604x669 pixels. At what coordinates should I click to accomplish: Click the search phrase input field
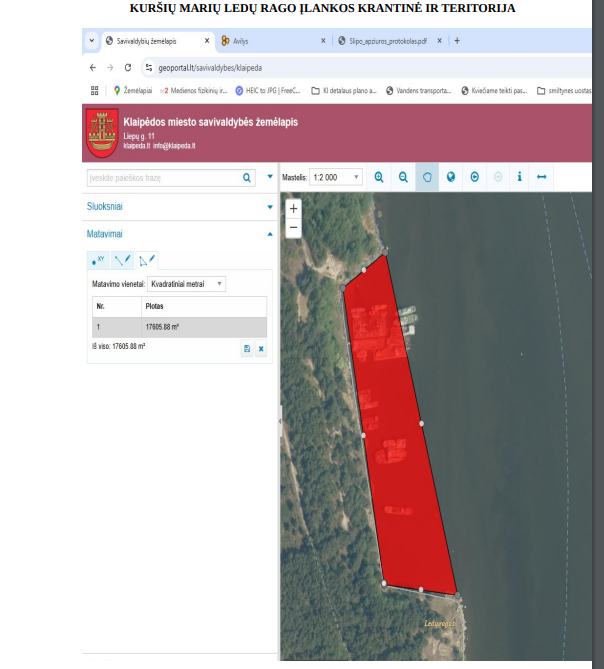point(165,178)
